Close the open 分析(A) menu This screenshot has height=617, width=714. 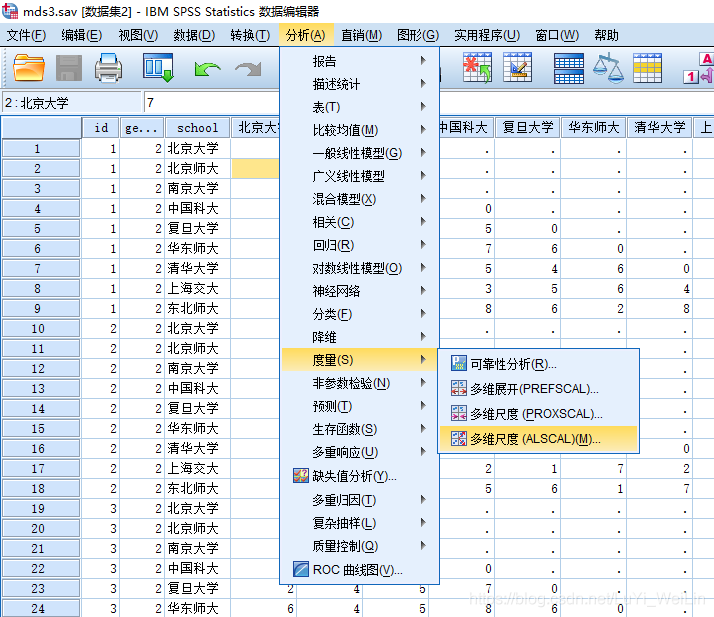tap(306, 35)
